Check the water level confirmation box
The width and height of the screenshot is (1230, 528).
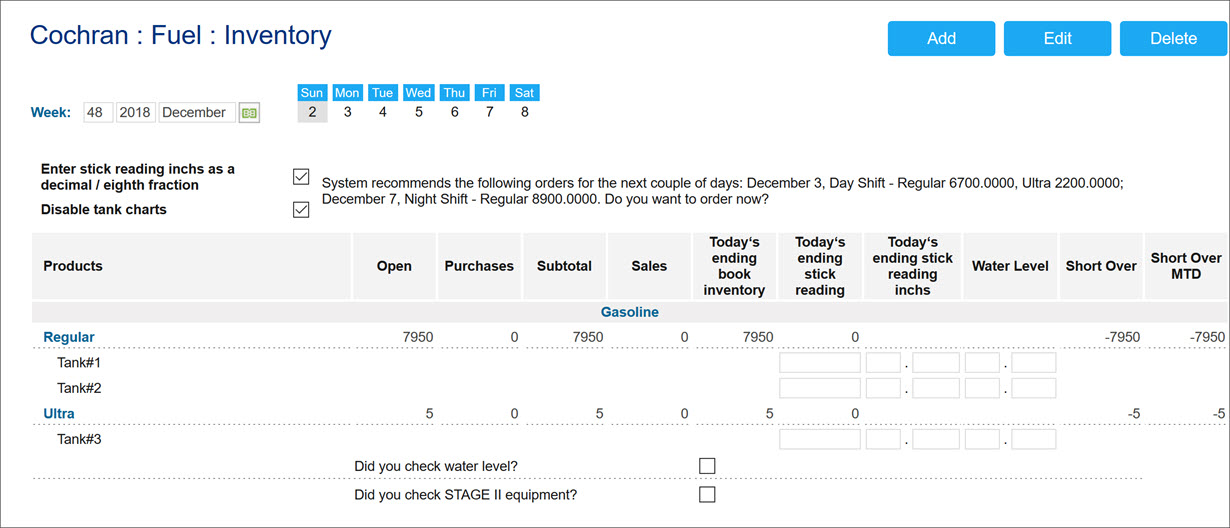click(707, 466)
